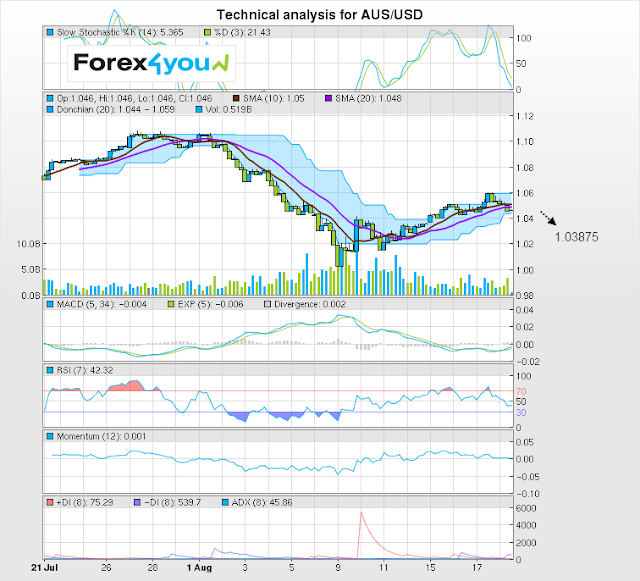Click the Divergence gray legend square

tap(267, 304)
